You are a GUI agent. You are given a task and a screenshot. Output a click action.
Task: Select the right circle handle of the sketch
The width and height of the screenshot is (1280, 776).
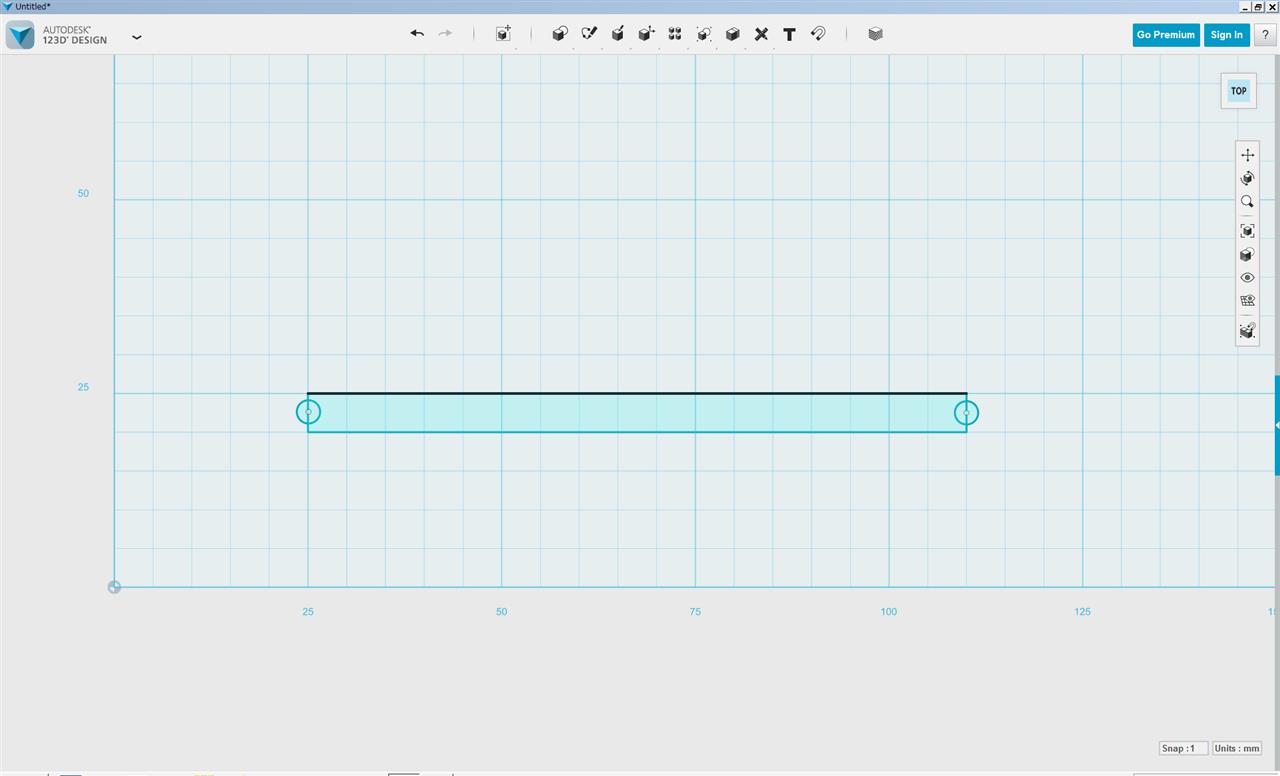coord(966,412)
